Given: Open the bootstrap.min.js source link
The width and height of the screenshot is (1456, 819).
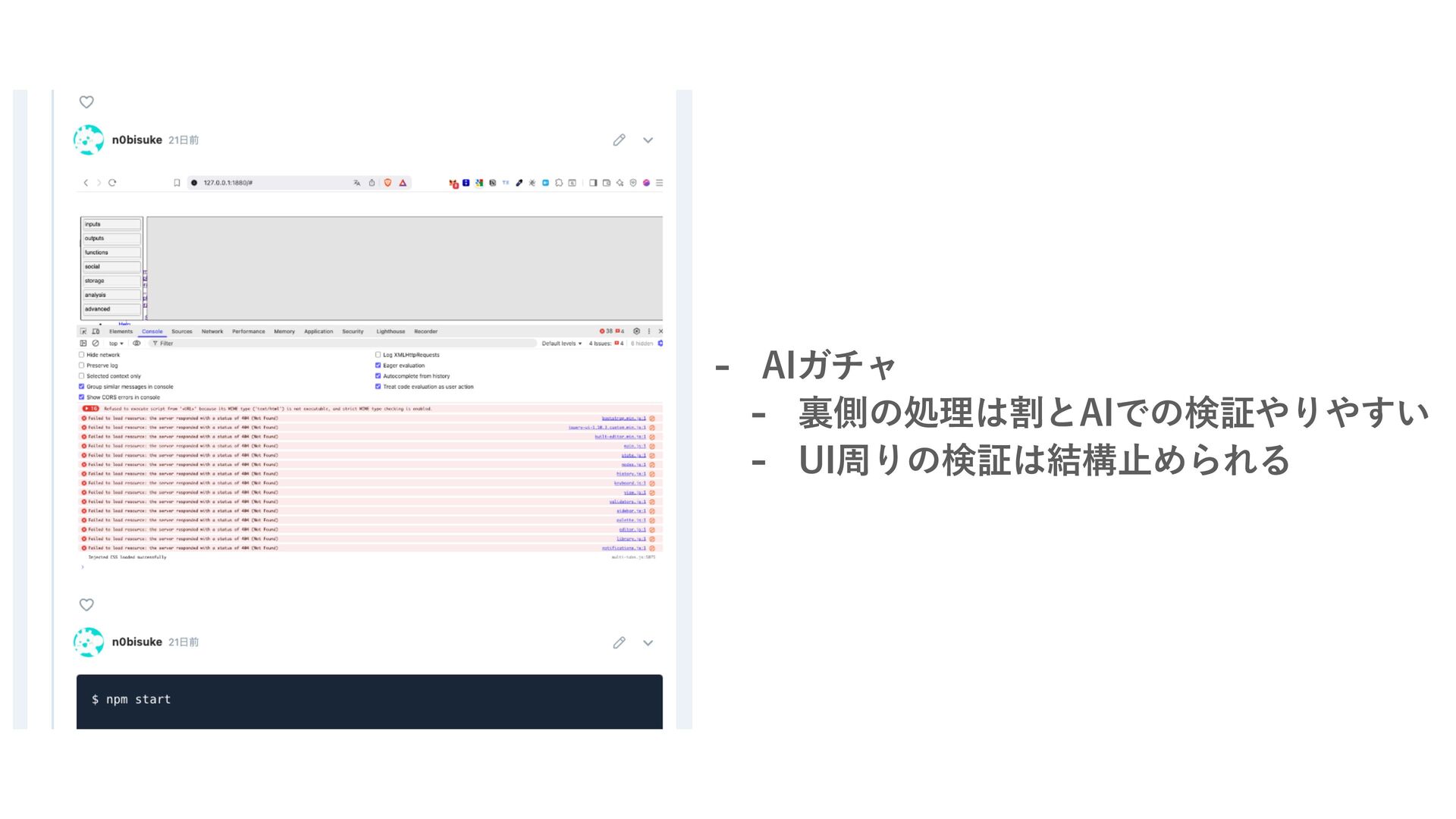Looking at the screenshot, I should [623, 418].
